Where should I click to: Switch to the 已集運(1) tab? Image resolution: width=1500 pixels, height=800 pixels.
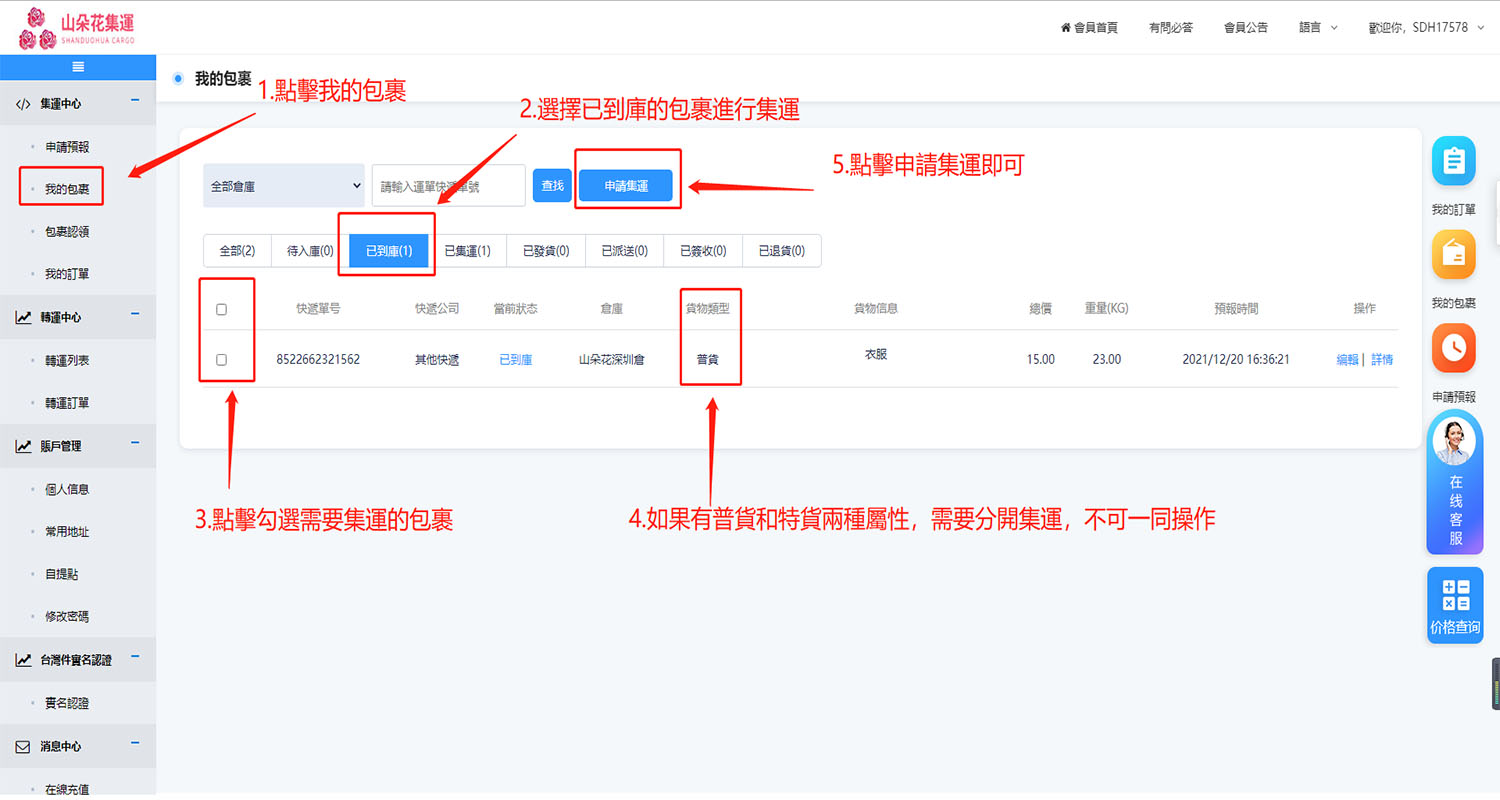(x=467, y=251)
